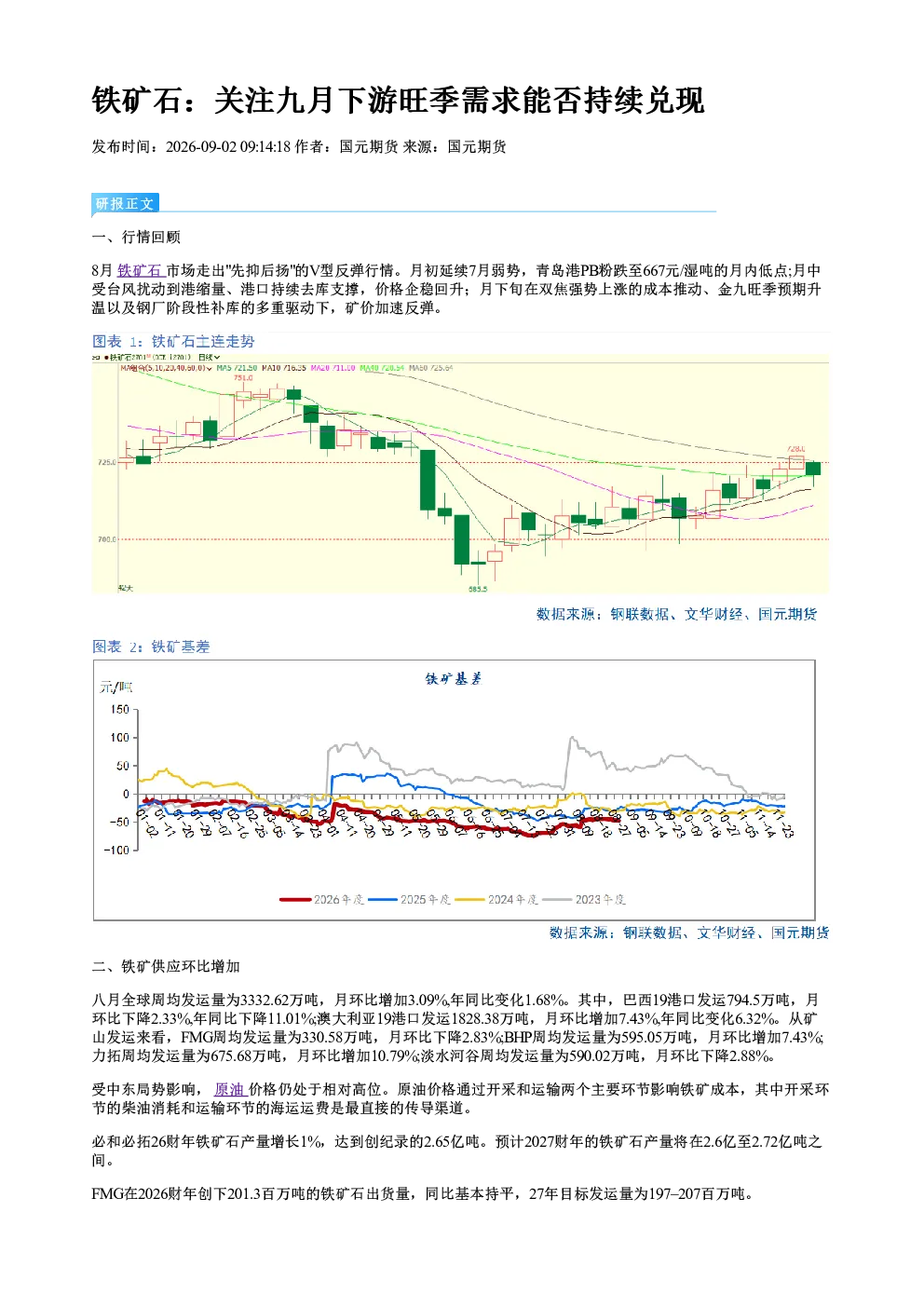Viewport: 924px width, 1307px height.
Task: Click the article title 铁矿石：关注九月下游旺季需求能否持续兑现
Action: 398,100
